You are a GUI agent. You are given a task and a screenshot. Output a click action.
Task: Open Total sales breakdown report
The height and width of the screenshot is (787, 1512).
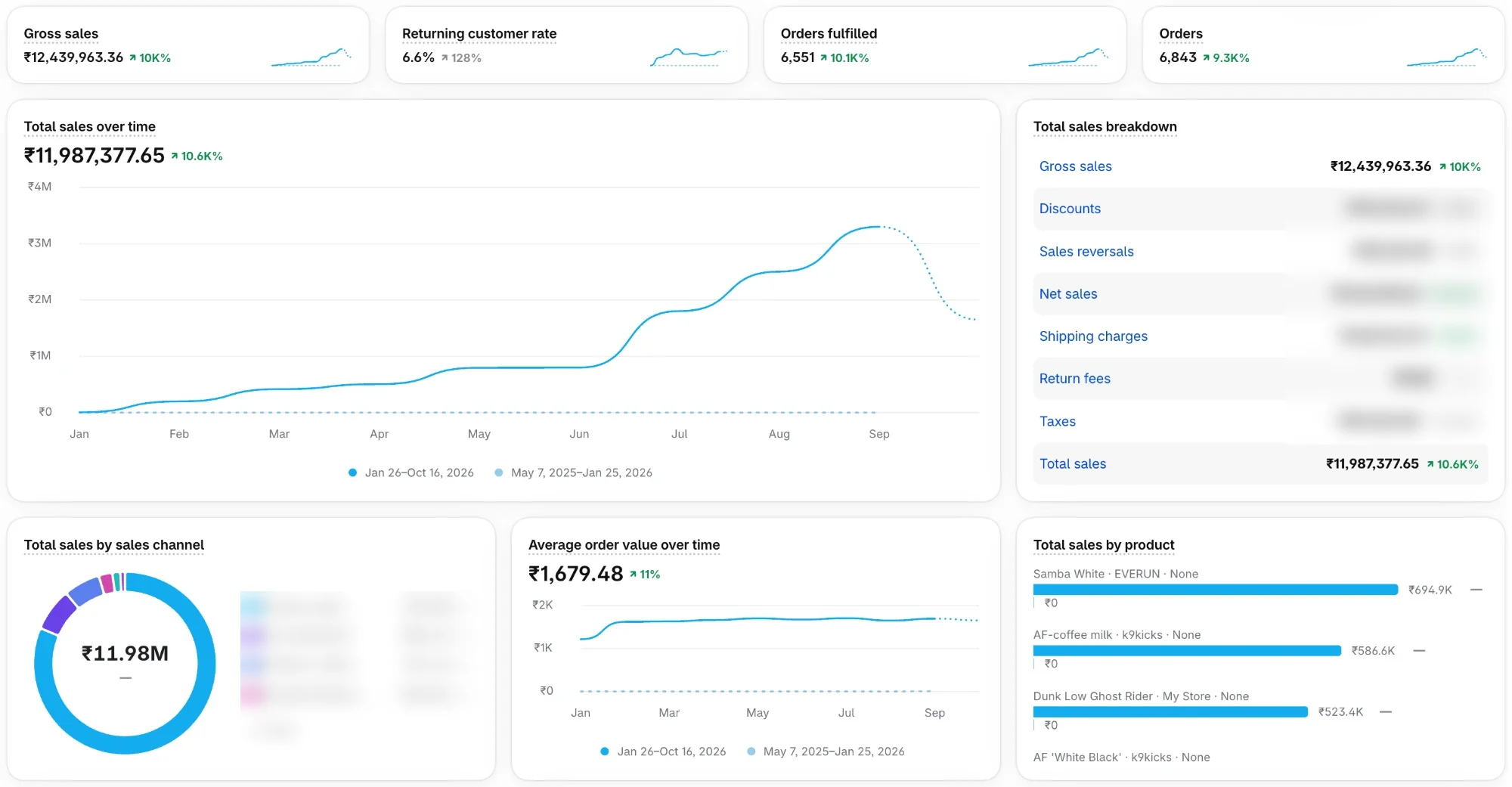coord(1105,127)
